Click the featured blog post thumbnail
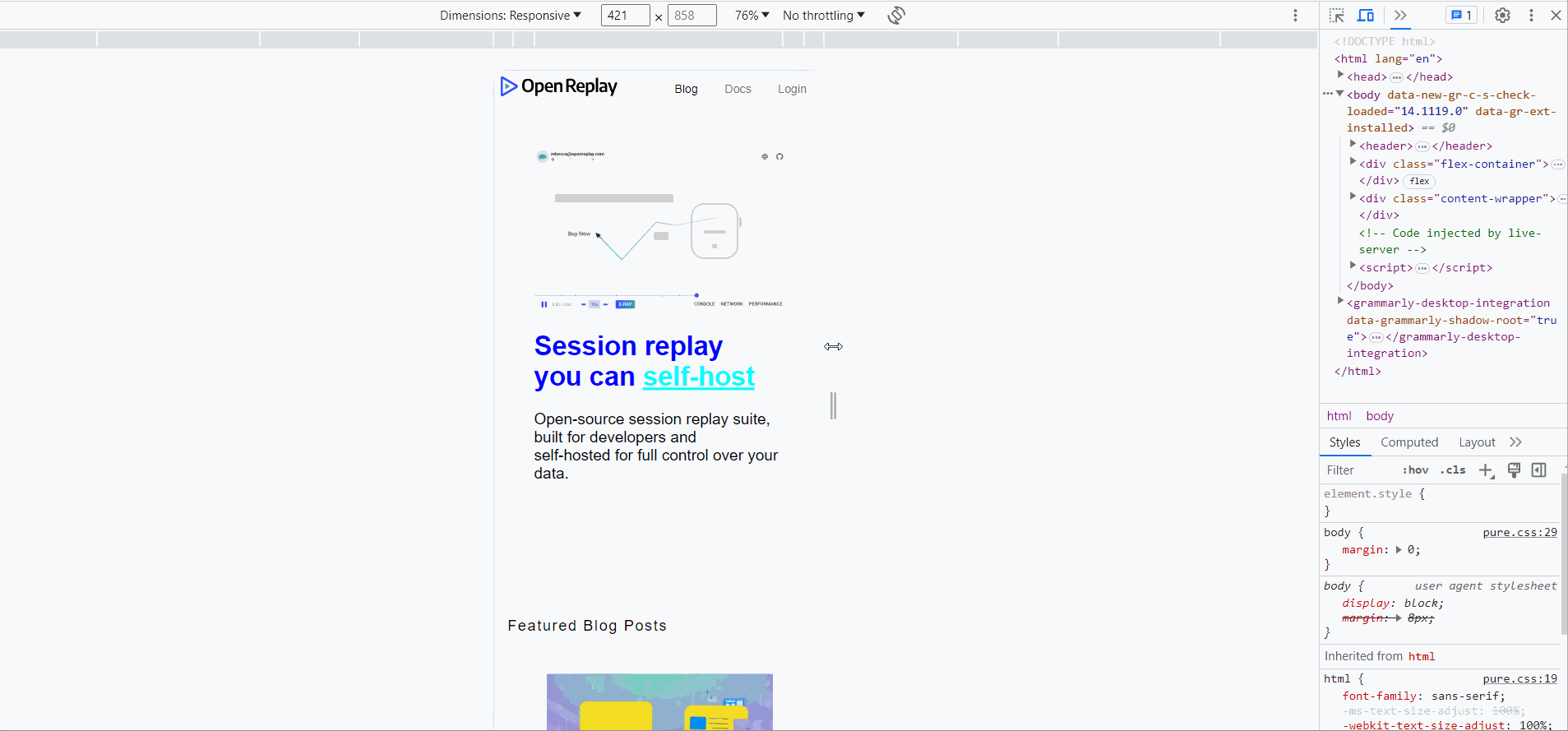Image resolution: width=1568 pixels, height=731 pixels. coord(659,702)
